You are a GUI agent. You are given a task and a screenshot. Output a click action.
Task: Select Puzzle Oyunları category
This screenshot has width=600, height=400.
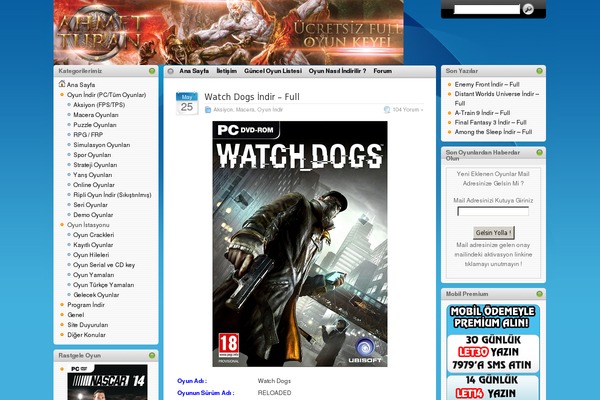95,125
